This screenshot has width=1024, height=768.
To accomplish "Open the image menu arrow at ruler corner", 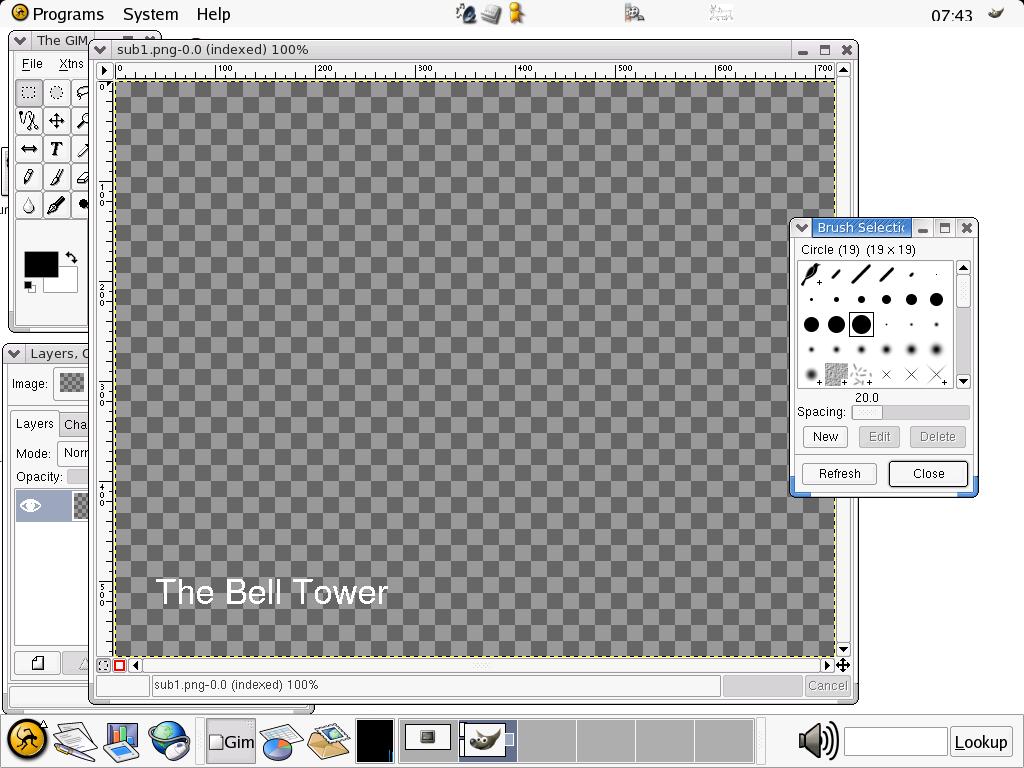I will click(104, 70).
